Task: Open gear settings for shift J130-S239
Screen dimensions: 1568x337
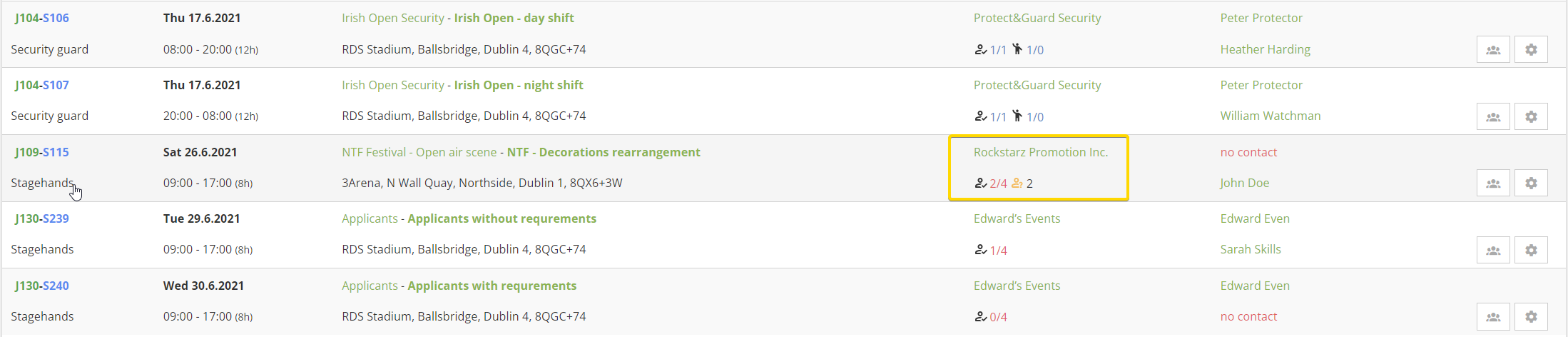Action: tap(1531, 251)
